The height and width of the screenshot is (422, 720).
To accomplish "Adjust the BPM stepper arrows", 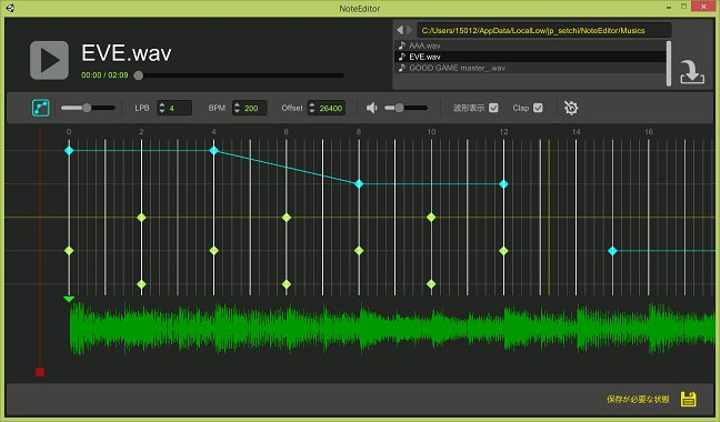I will 237,108.
